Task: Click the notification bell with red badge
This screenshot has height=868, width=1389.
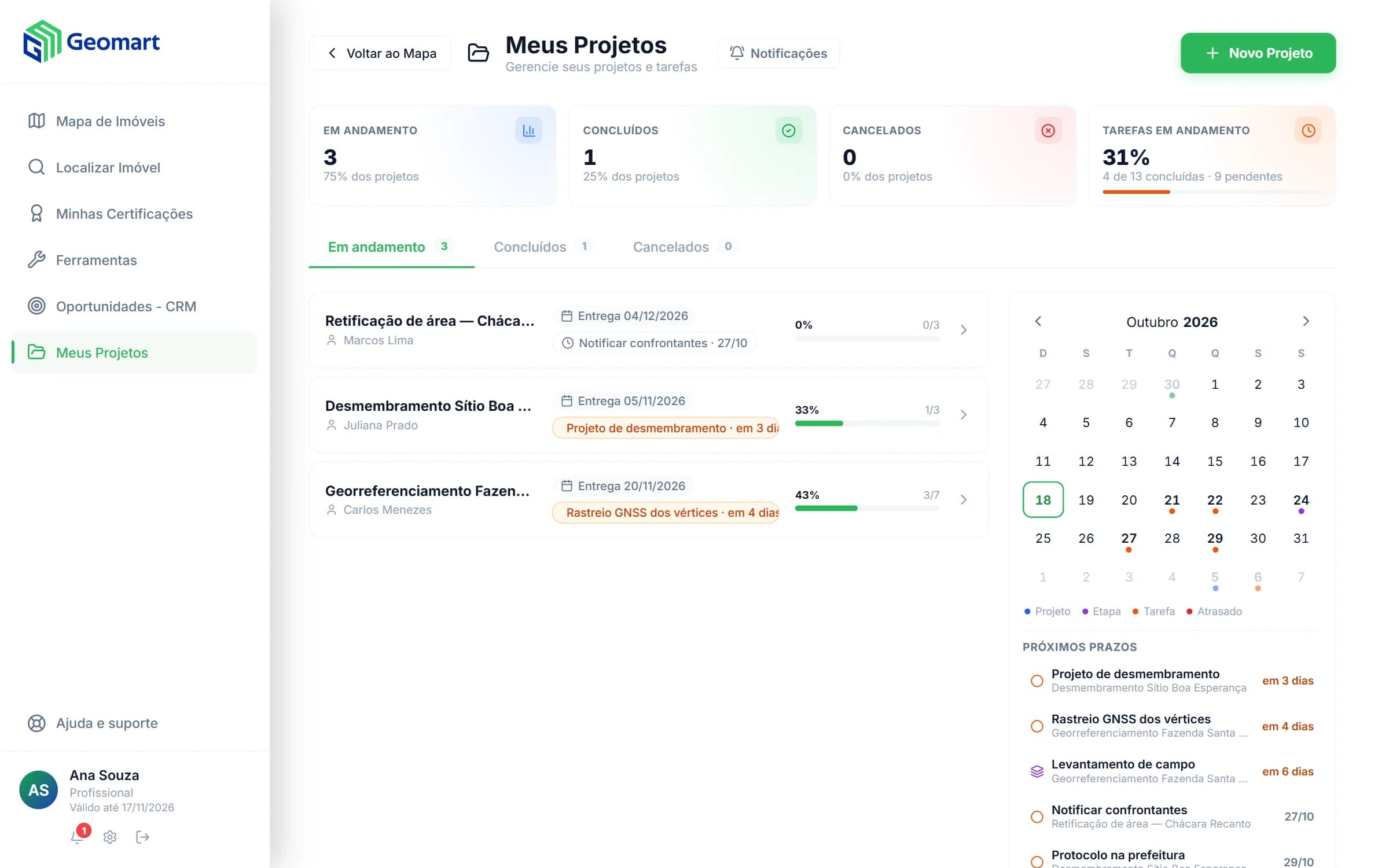Action: (78, 836)
